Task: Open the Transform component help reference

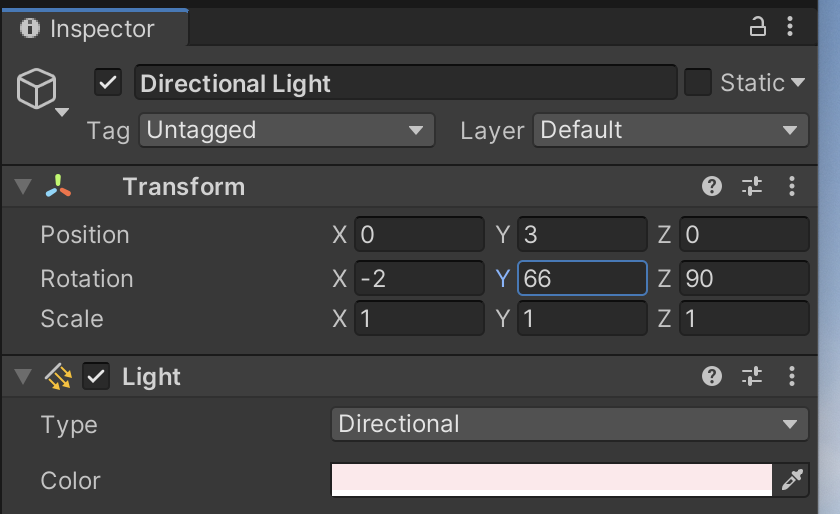Action: [712, 186]
